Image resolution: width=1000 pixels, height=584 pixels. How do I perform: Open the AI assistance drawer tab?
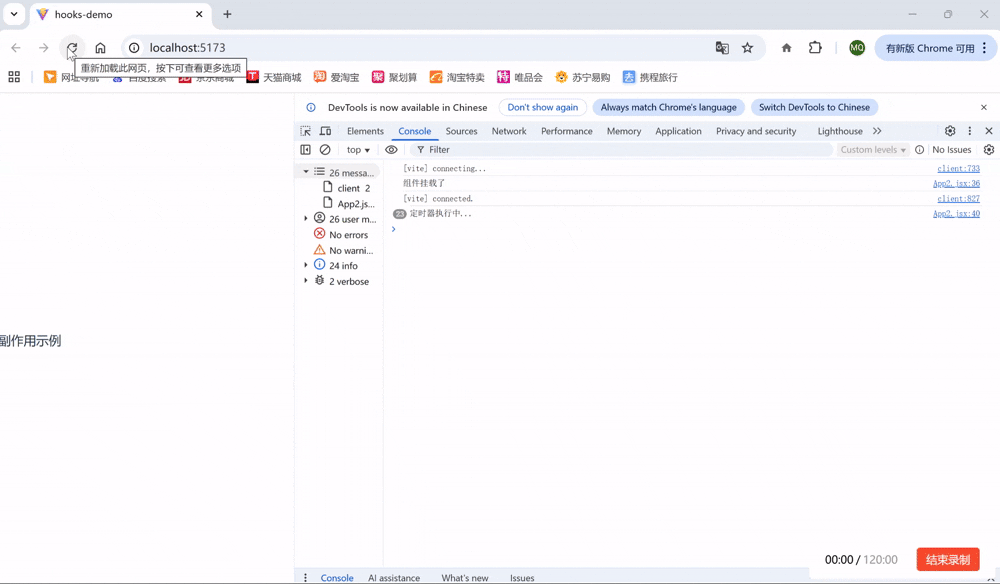tap(393, 578)
